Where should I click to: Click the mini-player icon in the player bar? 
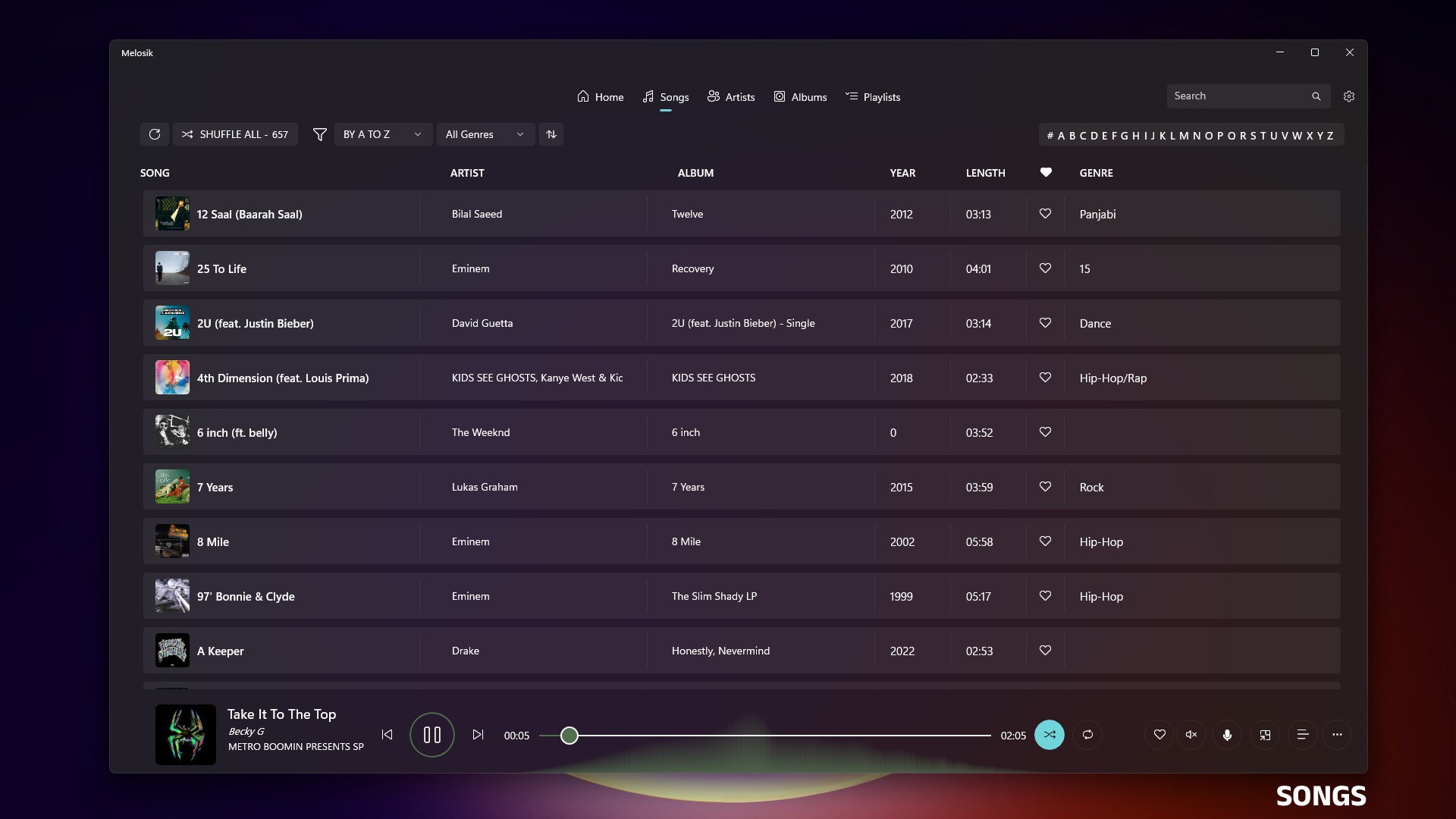[1264, 735]
